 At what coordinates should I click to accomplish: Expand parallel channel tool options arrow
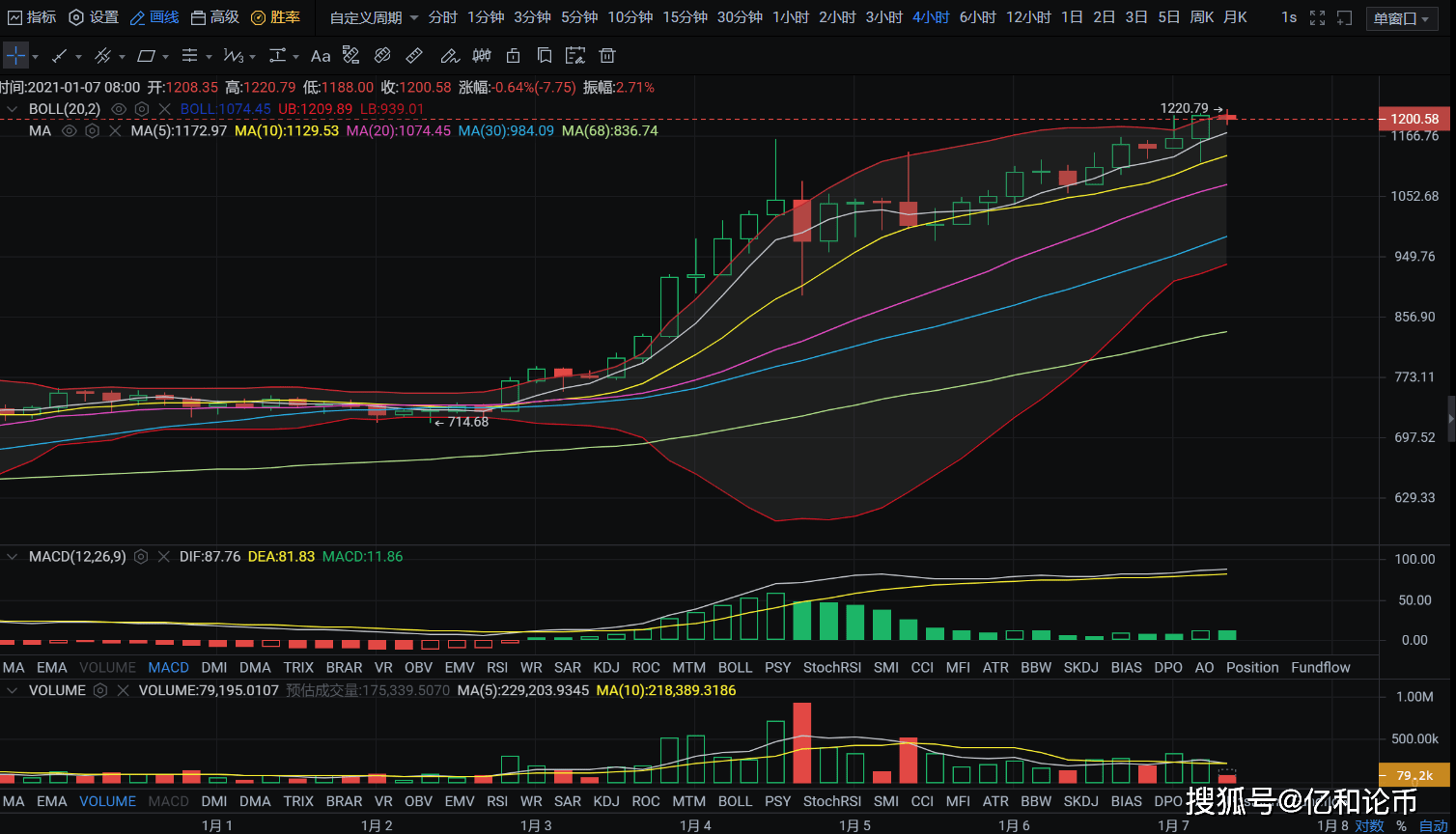pos(122,57)
